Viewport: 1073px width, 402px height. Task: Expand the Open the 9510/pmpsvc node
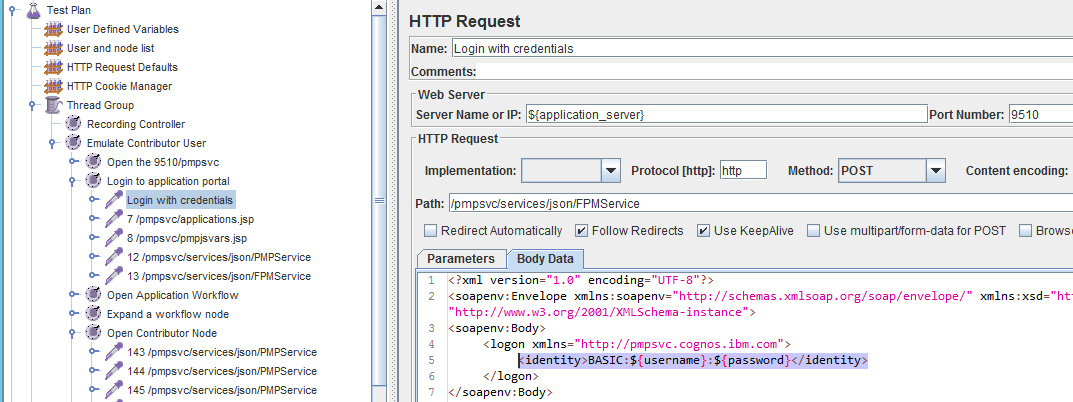pos(73,162)
